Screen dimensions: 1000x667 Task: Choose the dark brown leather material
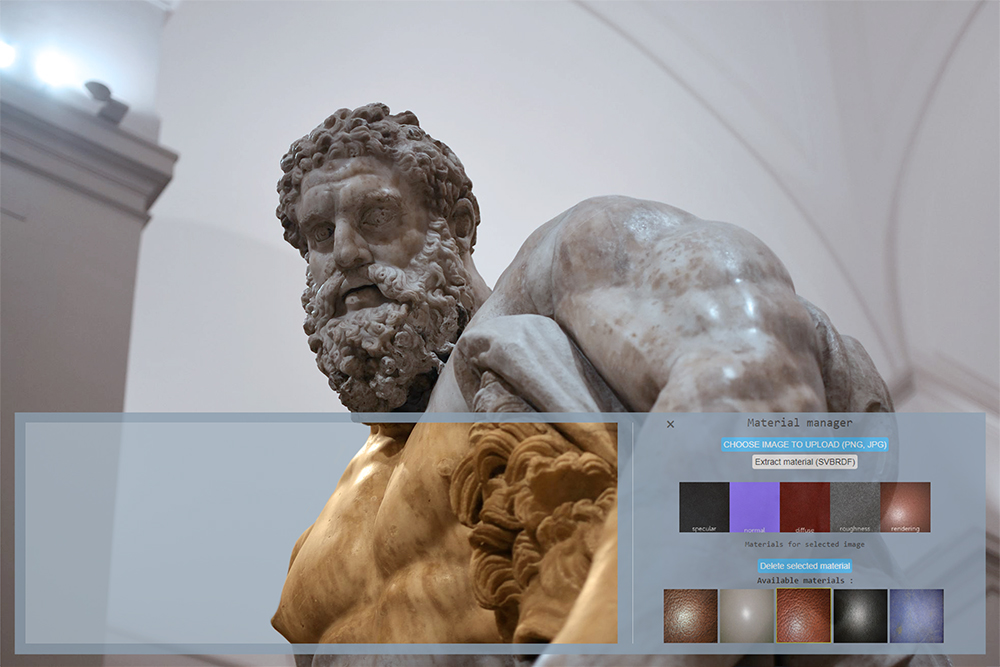pyautogui.click(x=691, y=615)
